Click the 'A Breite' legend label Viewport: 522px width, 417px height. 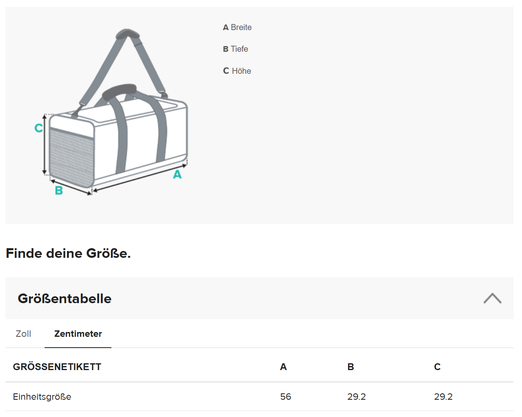[237, 27]
